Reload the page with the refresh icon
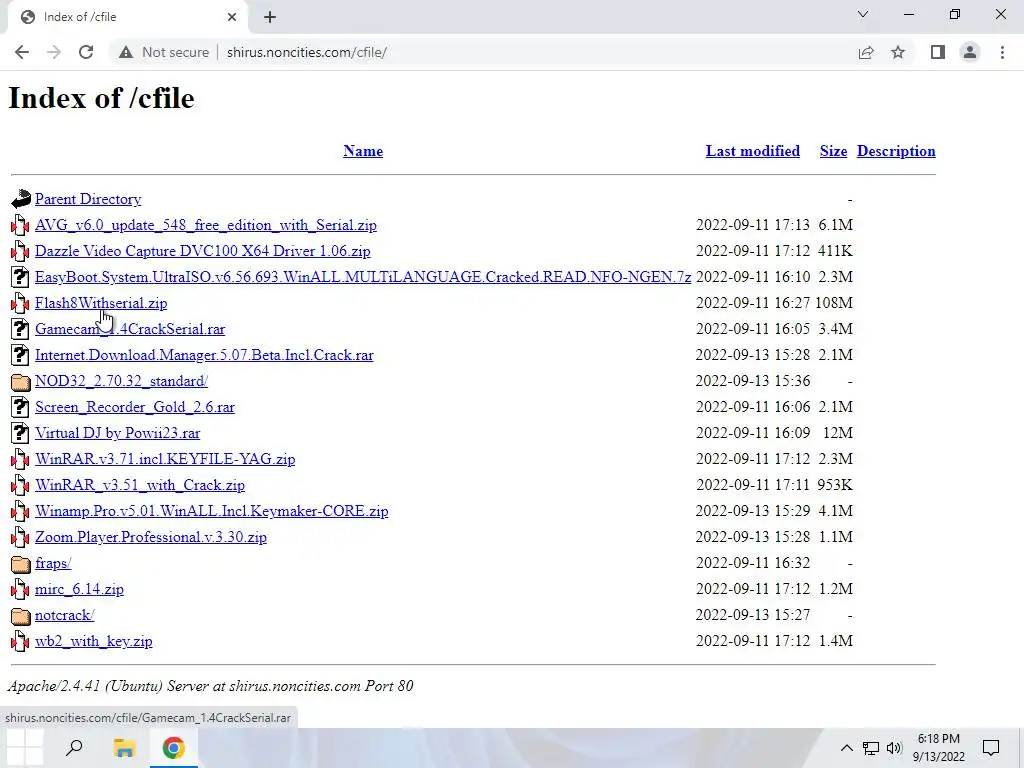Screen dimensions: 1024x768 [x=86, y=52]
